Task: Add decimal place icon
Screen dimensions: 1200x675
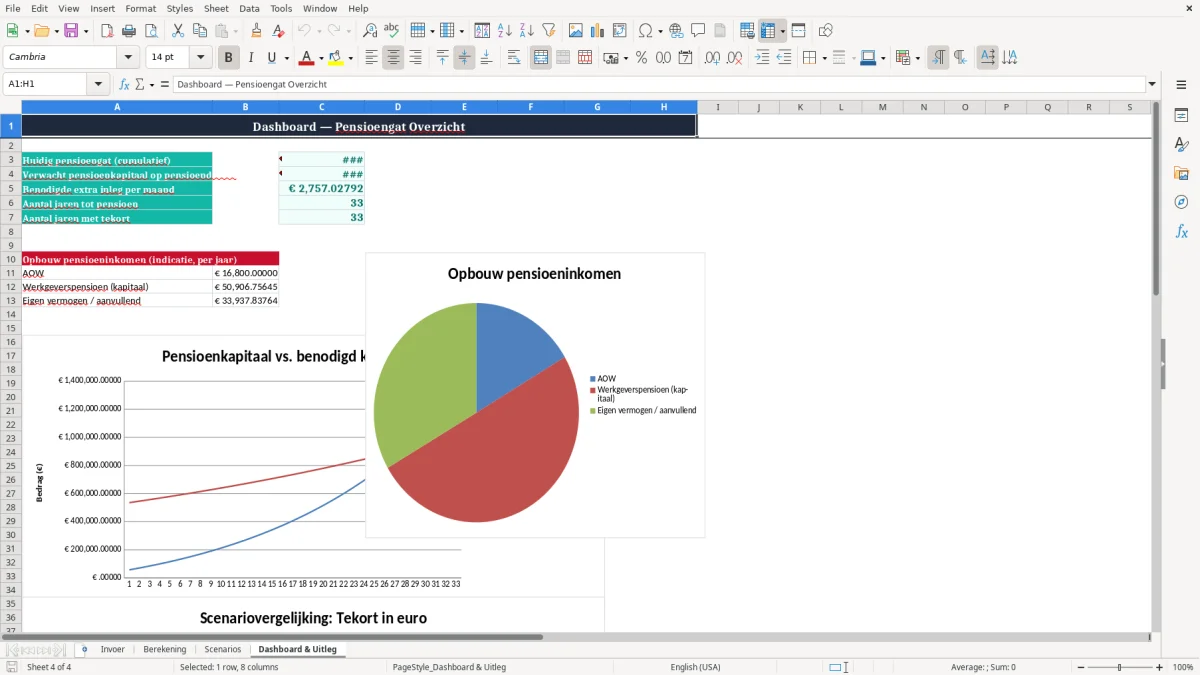Action: (x=711, y=58)
